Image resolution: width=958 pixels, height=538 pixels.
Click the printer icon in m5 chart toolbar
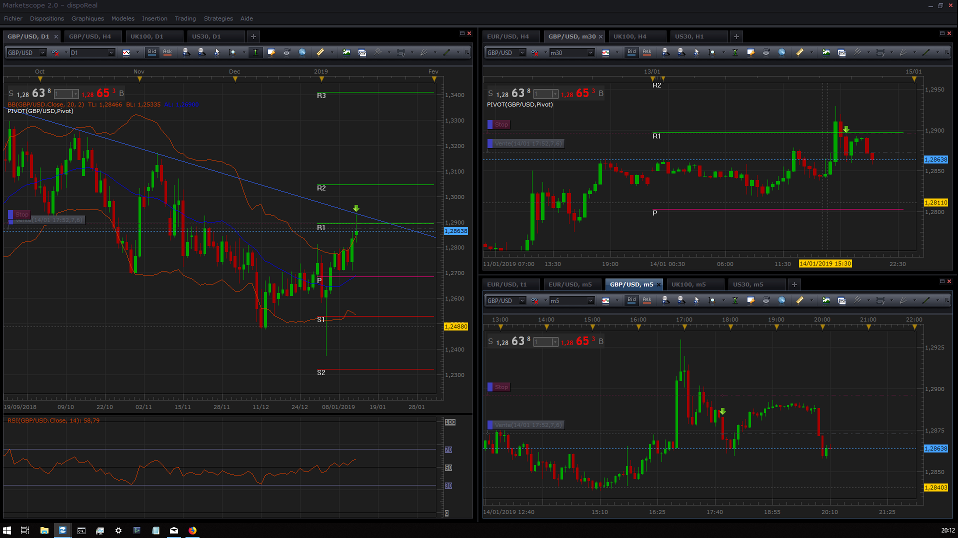click(x=766, y=300)
